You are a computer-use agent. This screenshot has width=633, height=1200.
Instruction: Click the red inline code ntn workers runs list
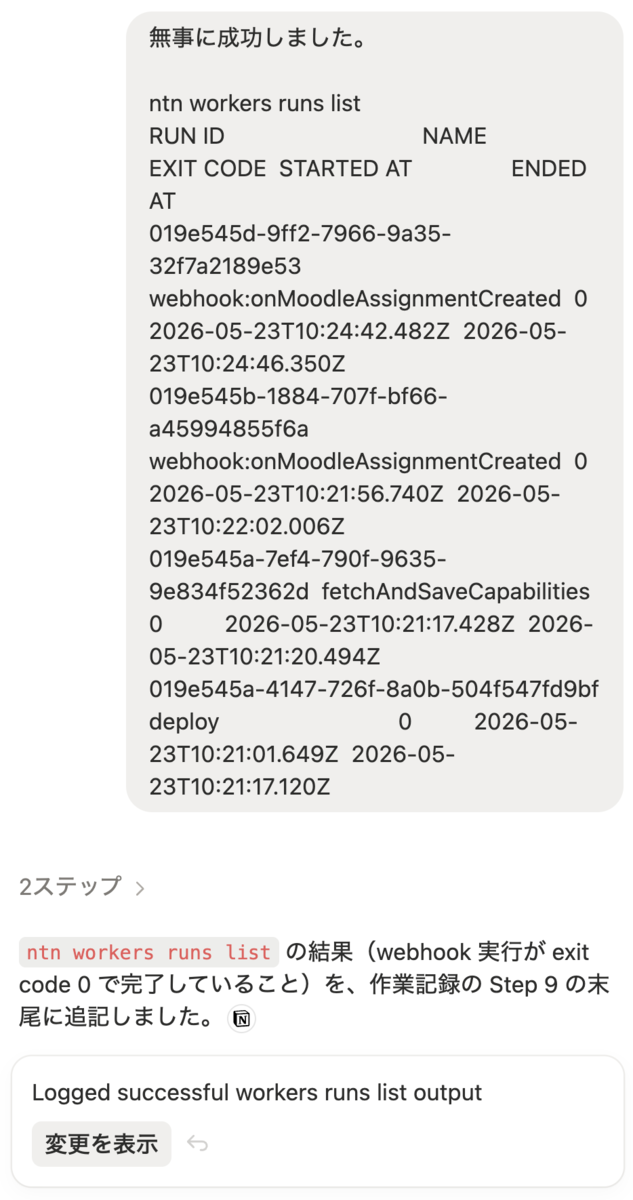[x=149, y=951]
